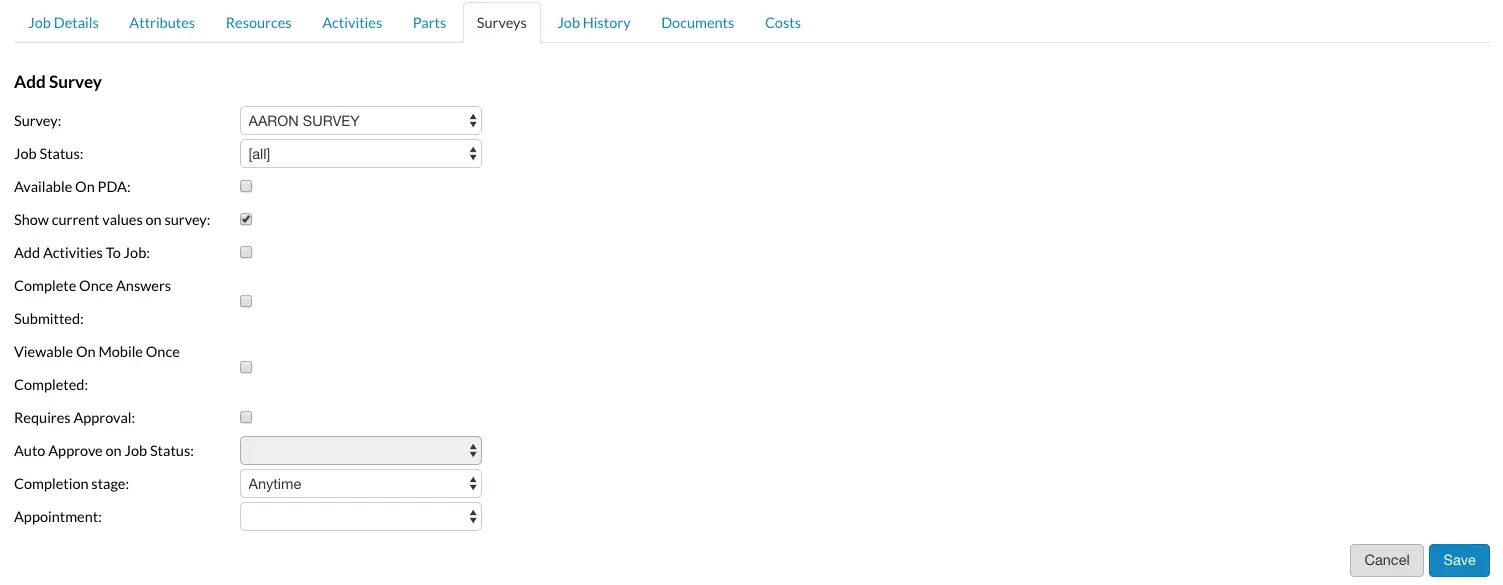Open the Auto Approve on Job Status dropdown
This screenshot has height=585, width=1503.
(361, 451)
